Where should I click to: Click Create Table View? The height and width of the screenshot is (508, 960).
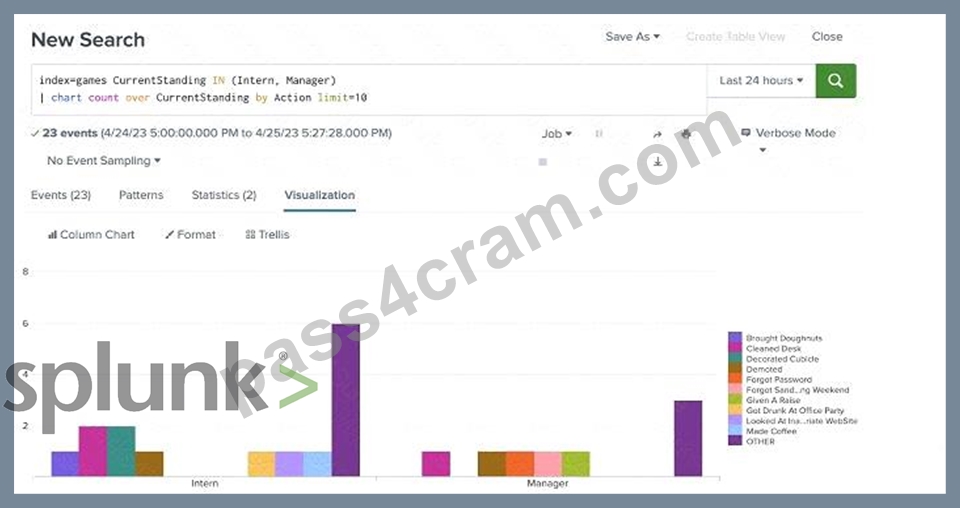pyautogui.click(x=735, y=37)
